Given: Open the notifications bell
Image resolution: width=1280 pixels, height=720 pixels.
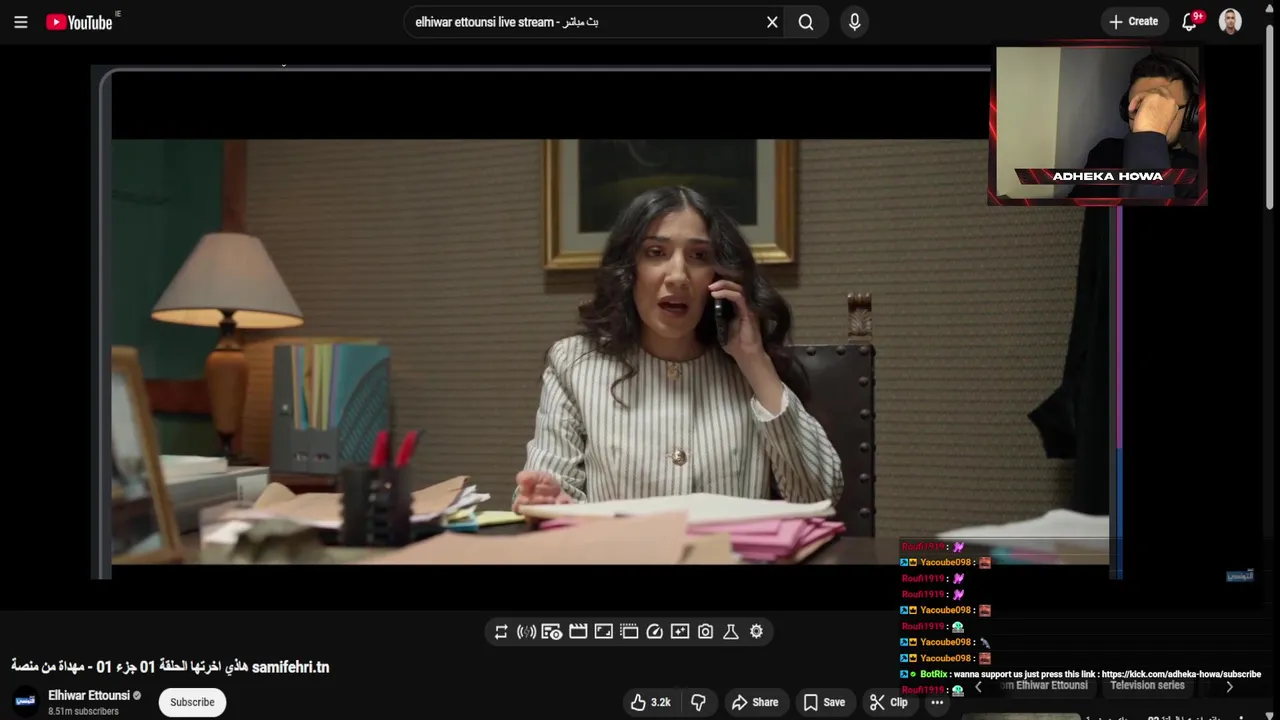Looking at the screenshot, I should pyautogui.click(x=1190, y=22).
